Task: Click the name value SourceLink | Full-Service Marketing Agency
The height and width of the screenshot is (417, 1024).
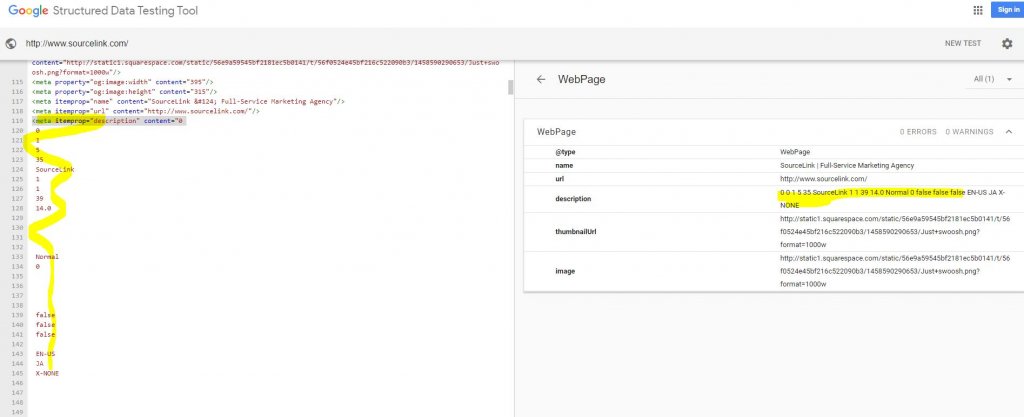Action: click(847, 166)
